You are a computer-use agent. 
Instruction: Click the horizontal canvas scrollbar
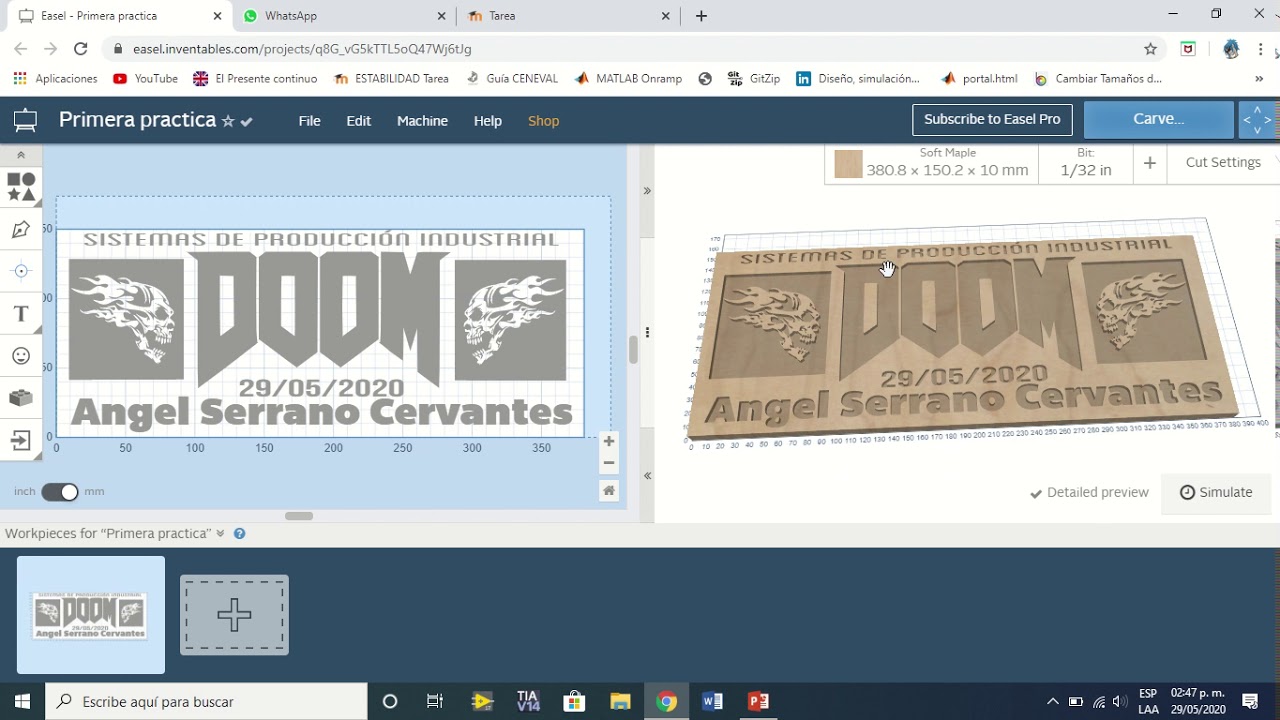coord(299,516)
